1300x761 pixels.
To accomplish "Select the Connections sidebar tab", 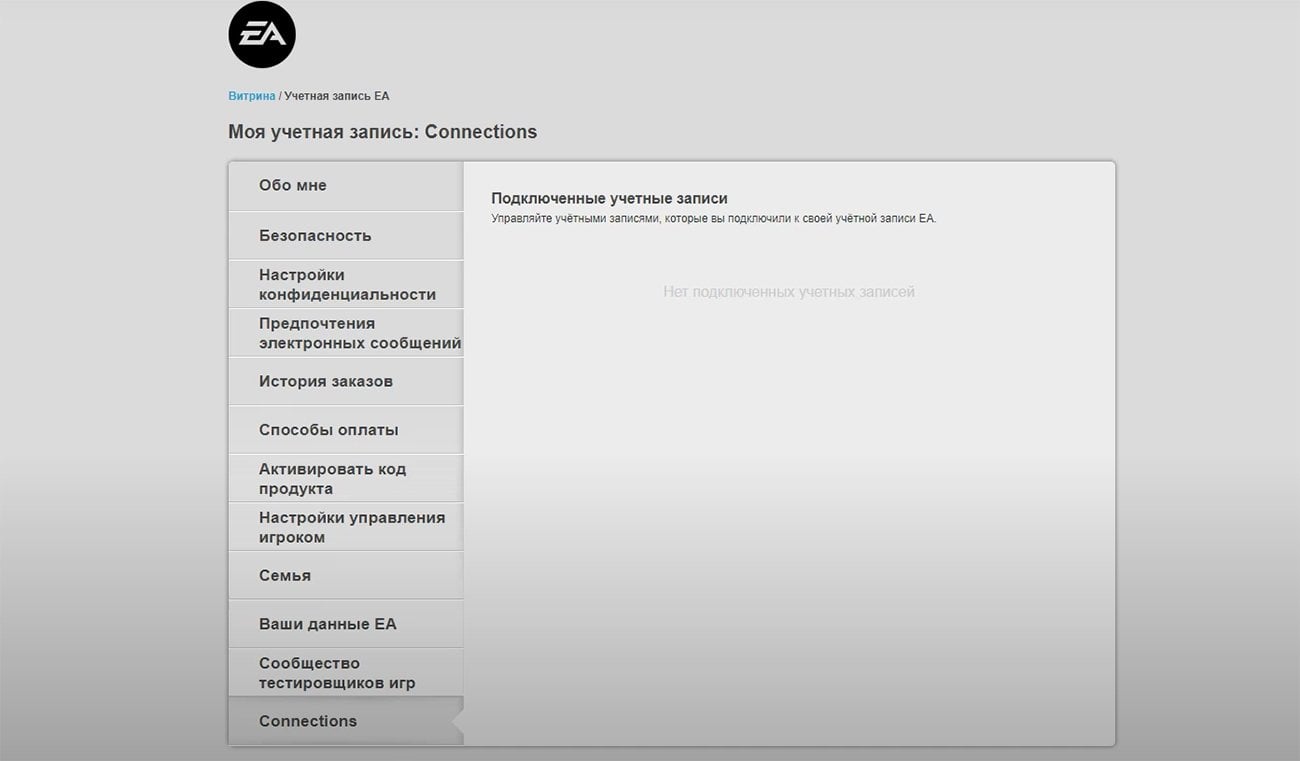I will pos(346,721).
